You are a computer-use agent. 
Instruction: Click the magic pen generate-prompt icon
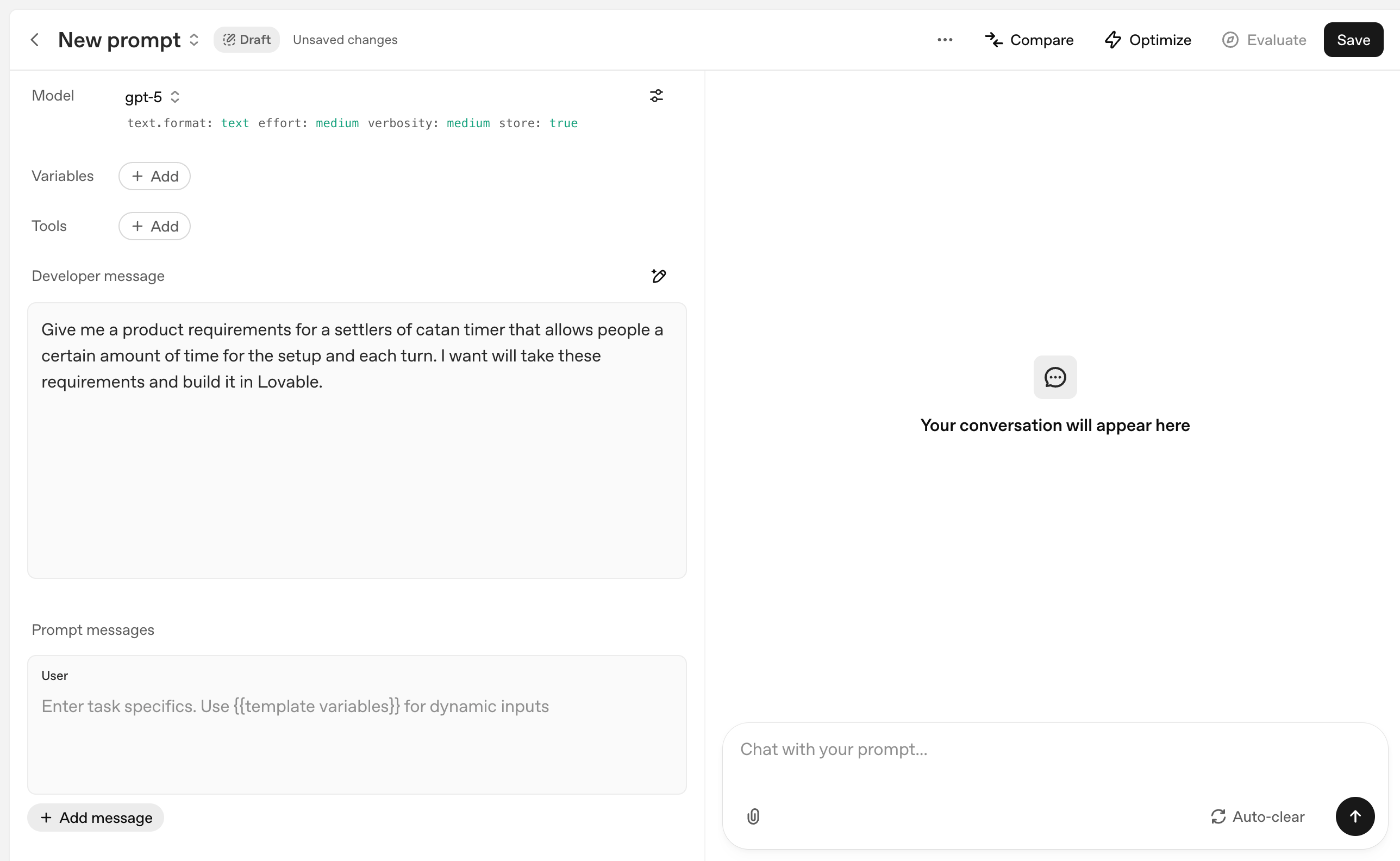tap(659, 276)
